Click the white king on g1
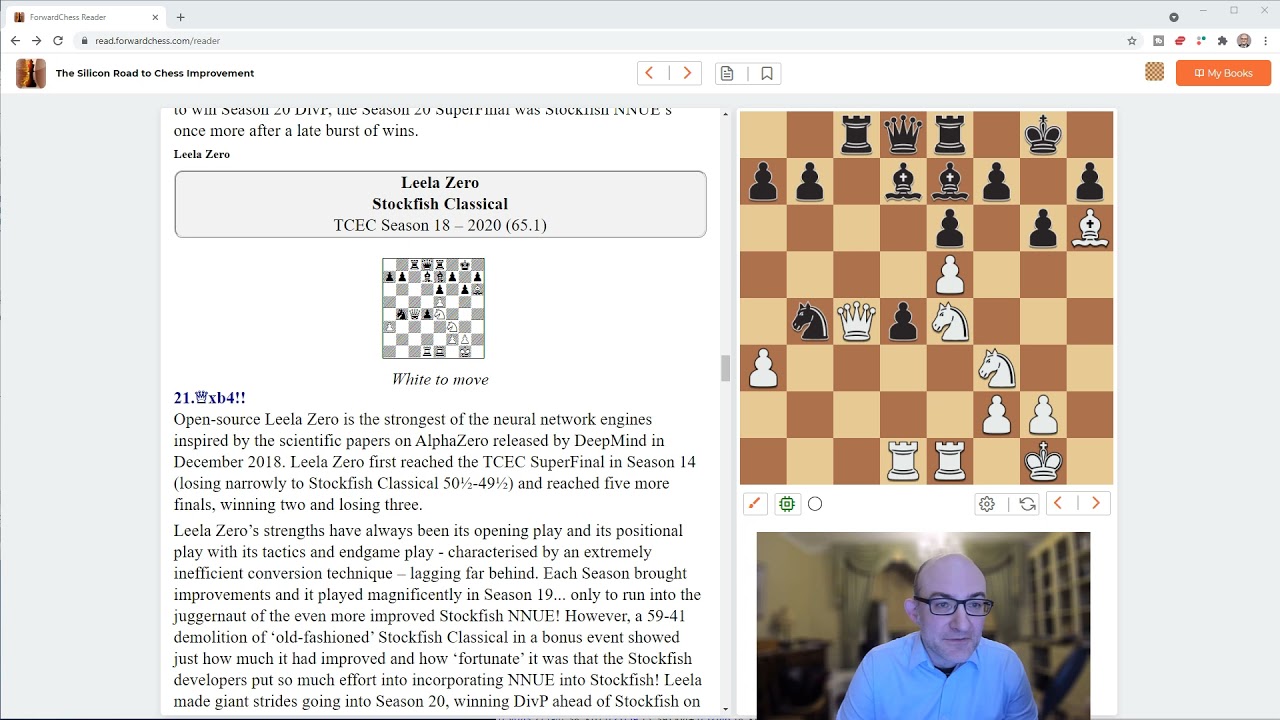1280x720 pixels. coord(1043,461)
